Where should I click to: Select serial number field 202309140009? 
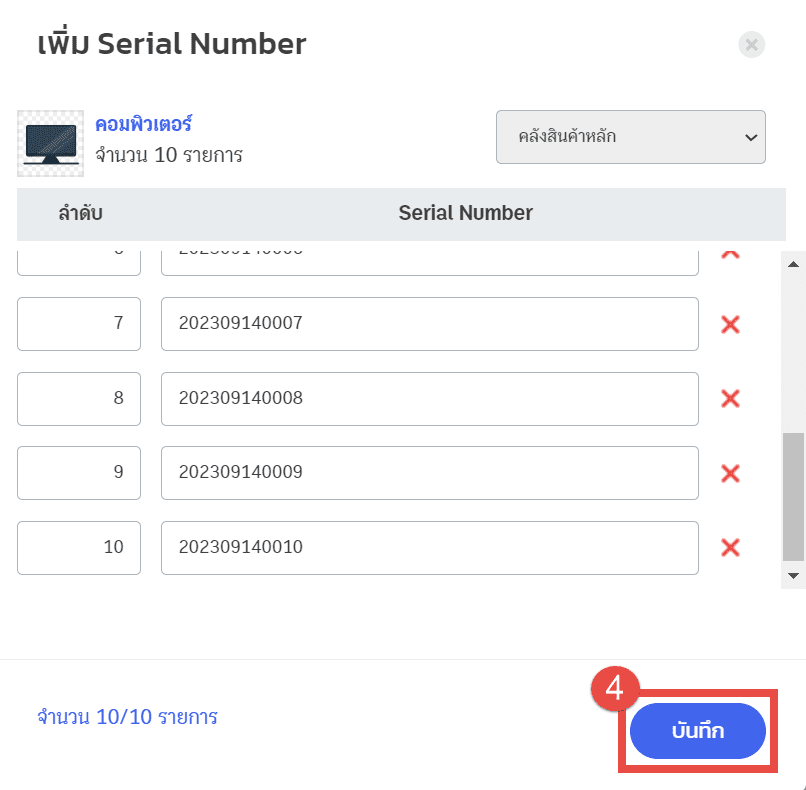430,473
